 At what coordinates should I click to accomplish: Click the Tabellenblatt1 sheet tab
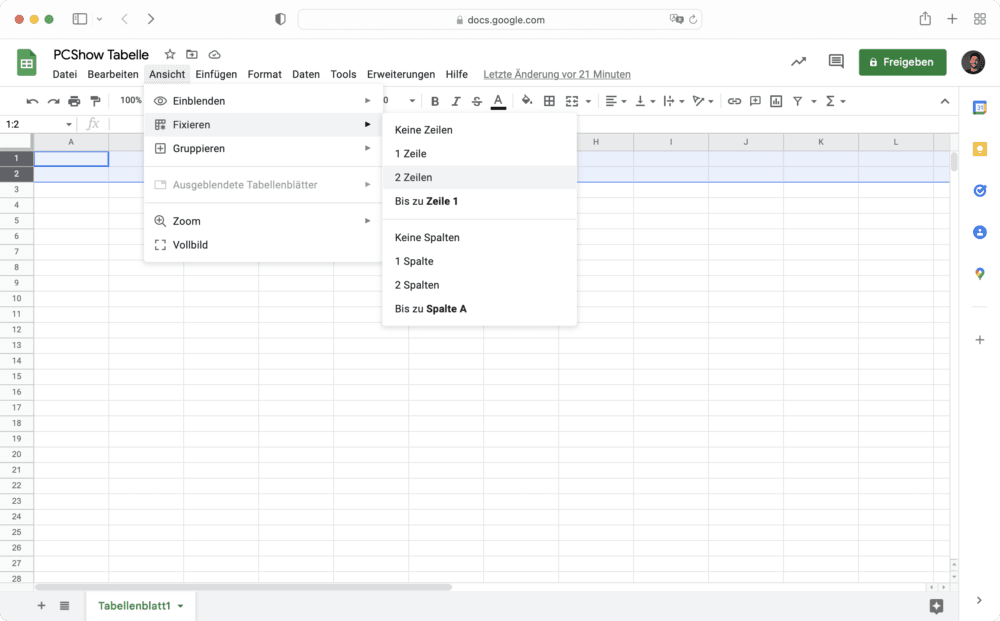click(140, 605)
